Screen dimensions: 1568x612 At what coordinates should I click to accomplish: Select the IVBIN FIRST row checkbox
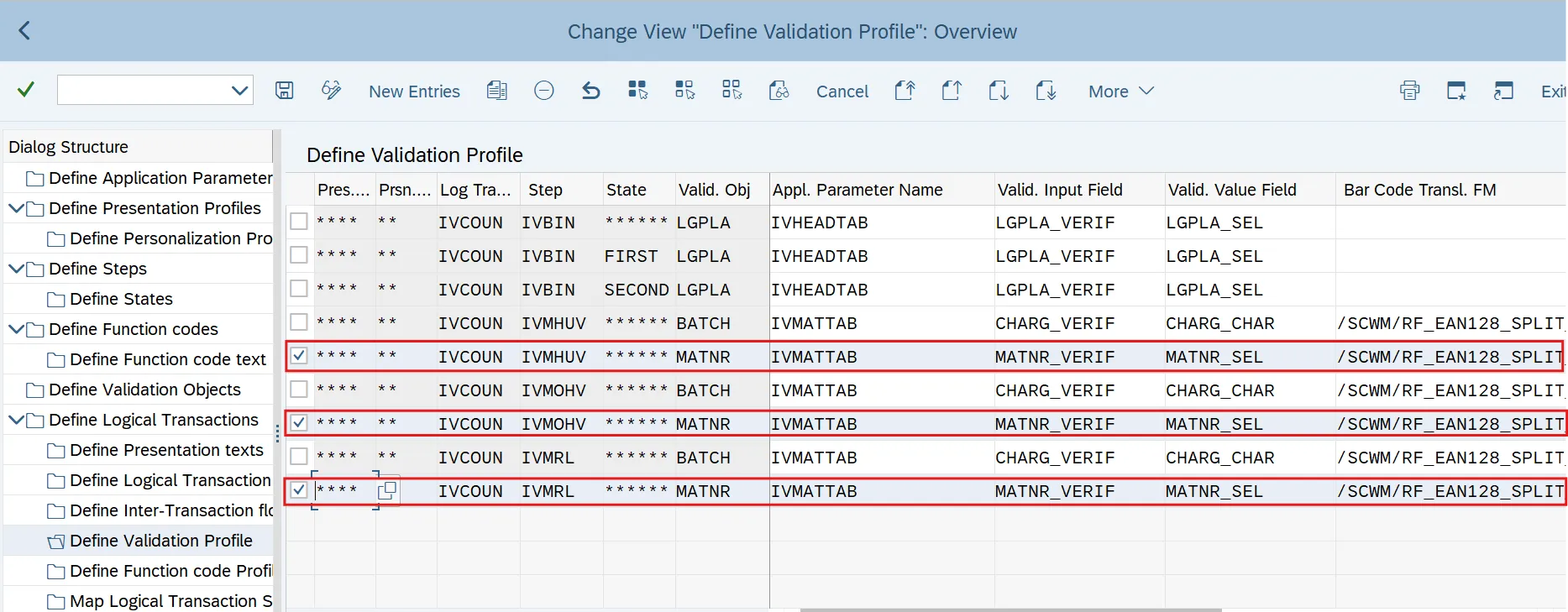(299, 255)
